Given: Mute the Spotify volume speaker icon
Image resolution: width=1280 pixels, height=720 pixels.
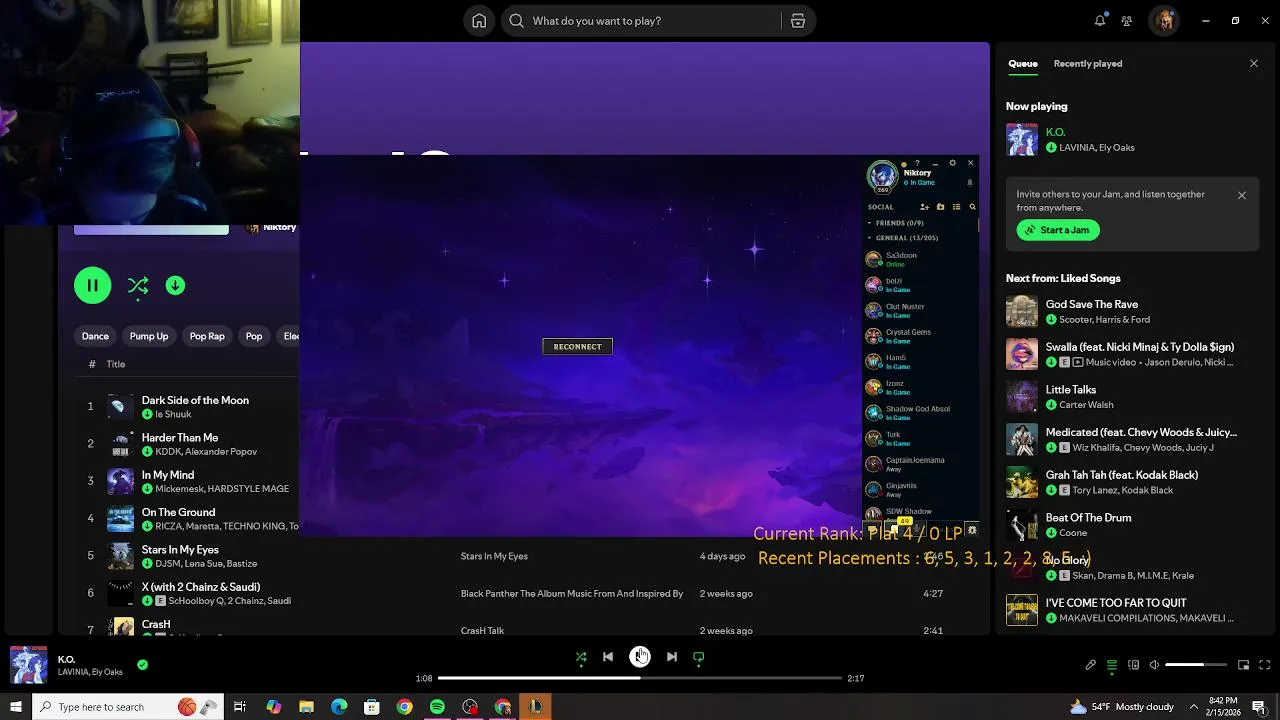Looking at the screenshot, I should click(1154, 665).
